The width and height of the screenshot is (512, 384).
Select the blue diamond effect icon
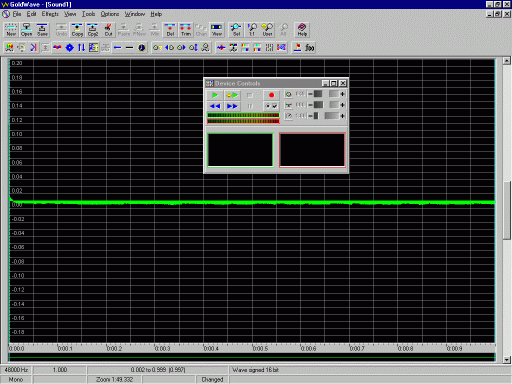point(69,48)
